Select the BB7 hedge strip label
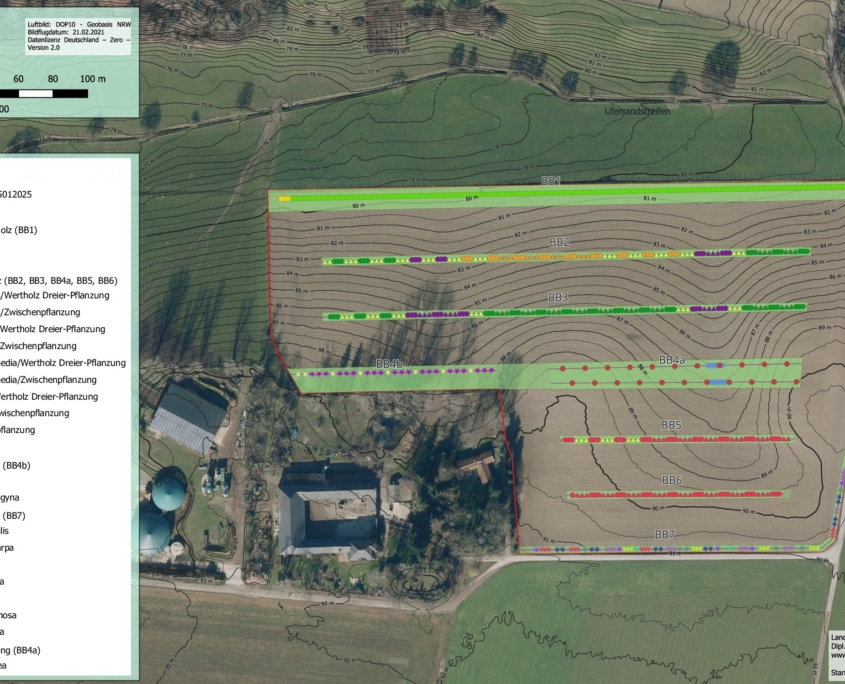845x684 pixels. tap(665, 536)
